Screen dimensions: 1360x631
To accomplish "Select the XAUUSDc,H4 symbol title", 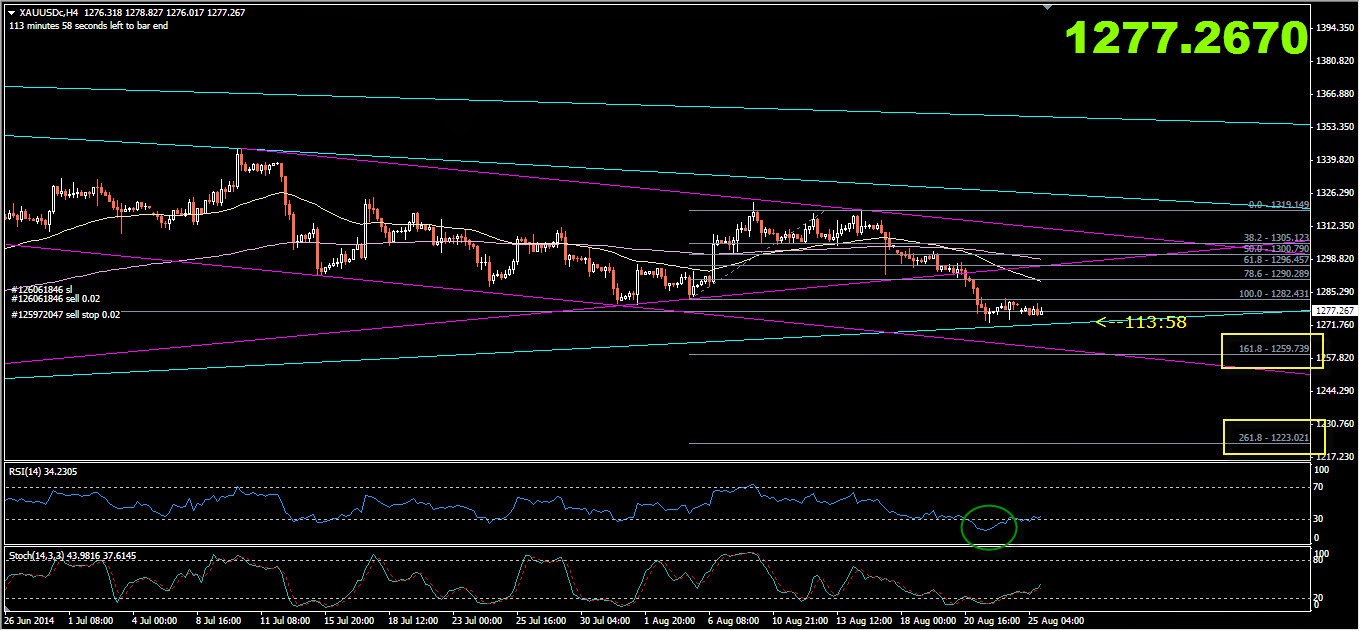I will [49, 12].
